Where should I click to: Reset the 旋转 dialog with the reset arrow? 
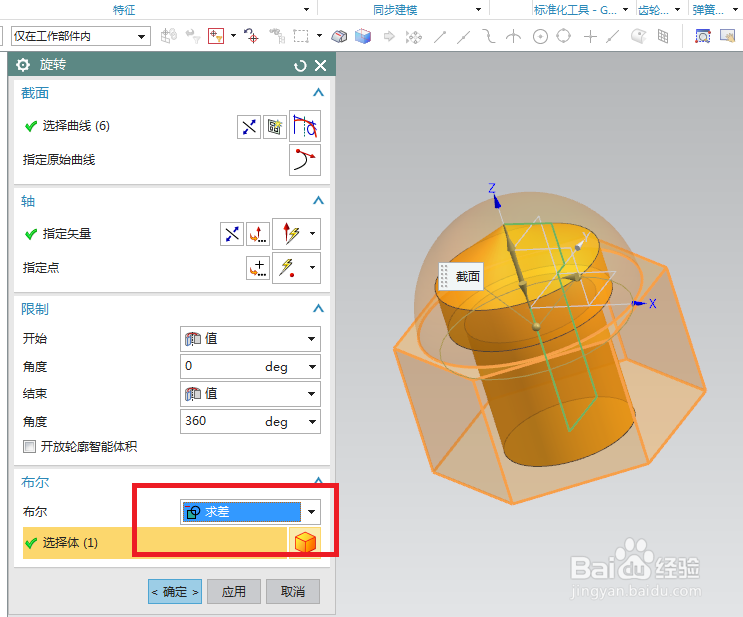[x=300, y=65]
